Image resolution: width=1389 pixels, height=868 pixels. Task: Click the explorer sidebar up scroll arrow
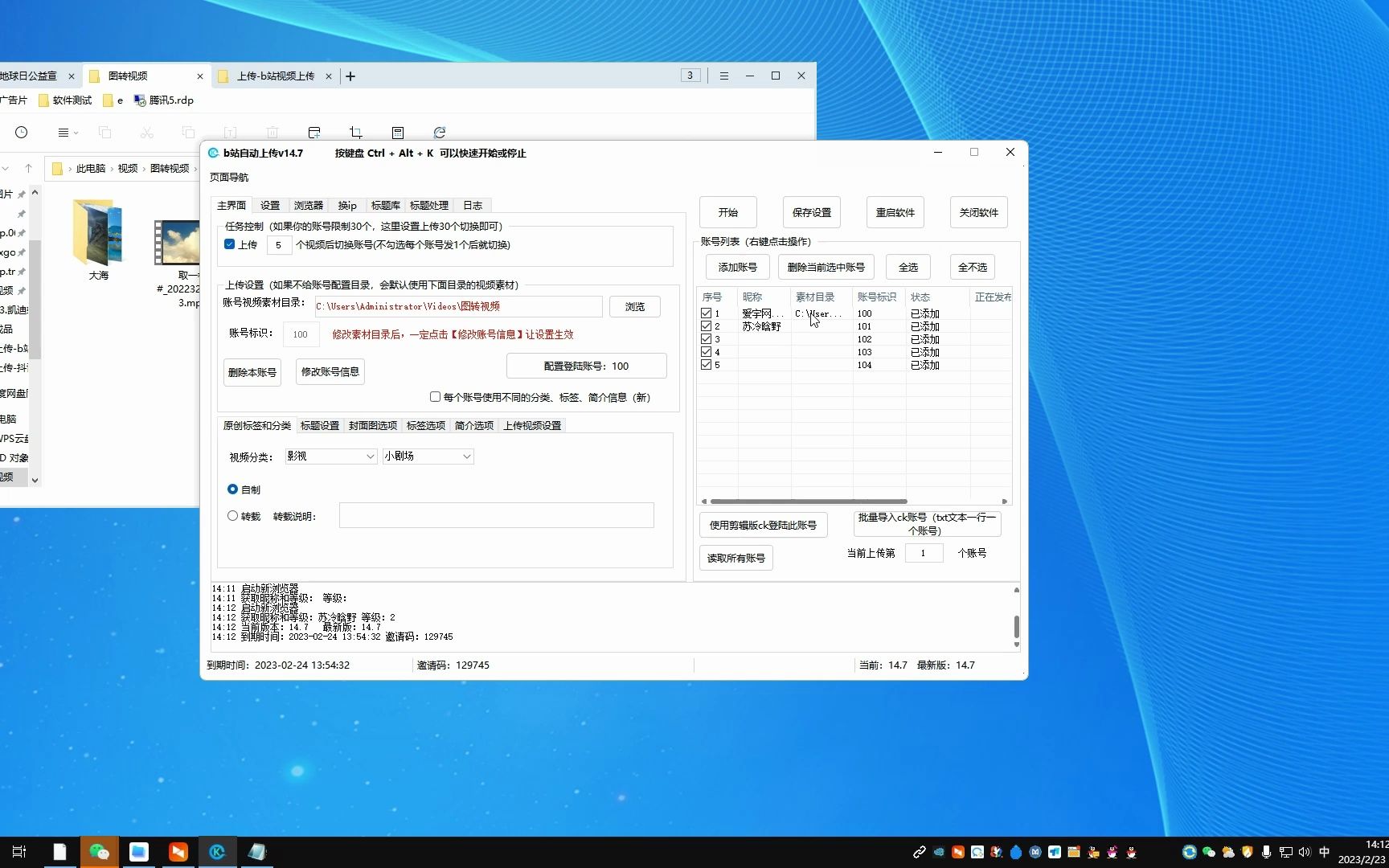(35, 193)
